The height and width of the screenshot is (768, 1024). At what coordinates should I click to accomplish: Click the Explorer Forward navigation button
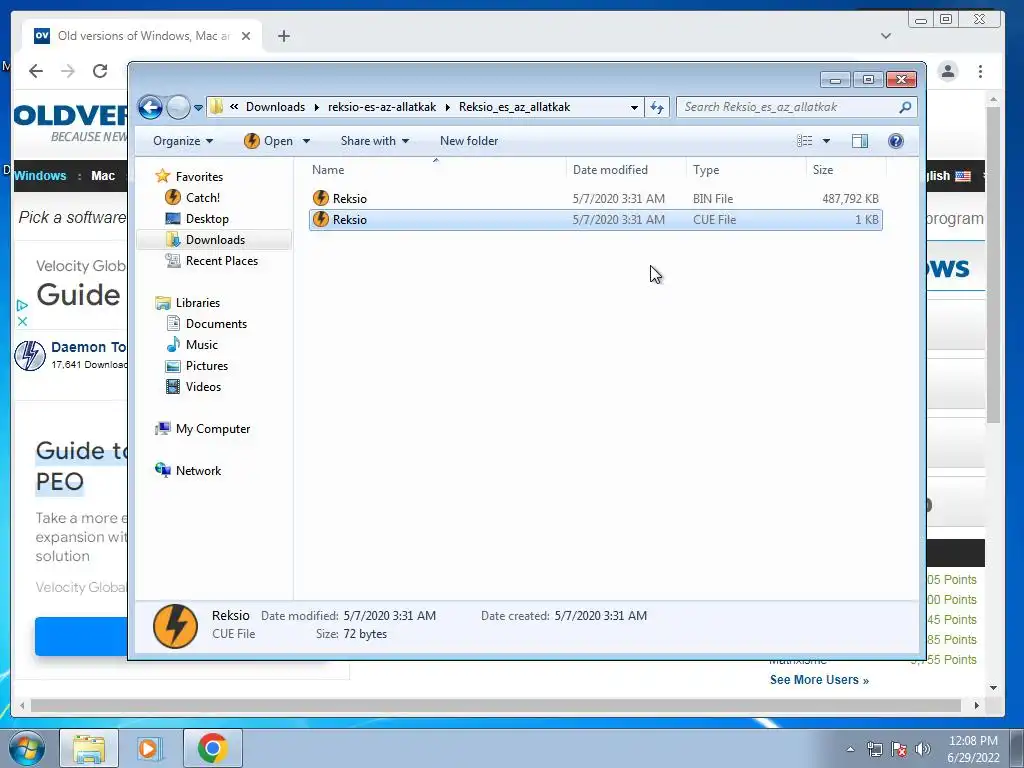[178, 107]
